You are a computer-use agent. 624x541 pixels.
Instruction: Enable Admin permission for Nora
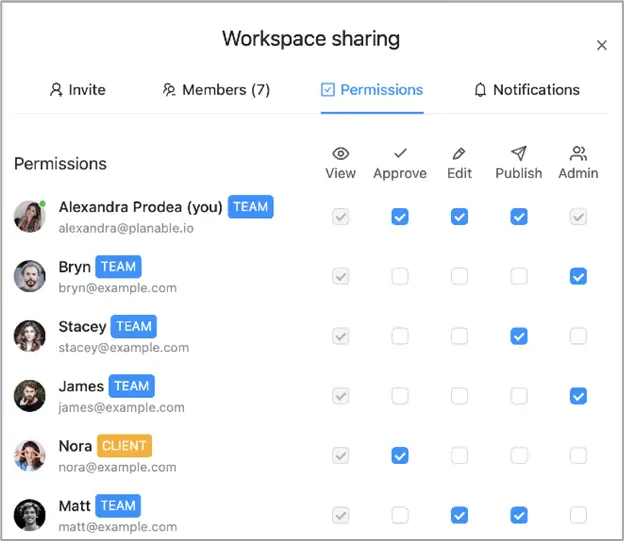pyautogui.click(x=578, y=455)
